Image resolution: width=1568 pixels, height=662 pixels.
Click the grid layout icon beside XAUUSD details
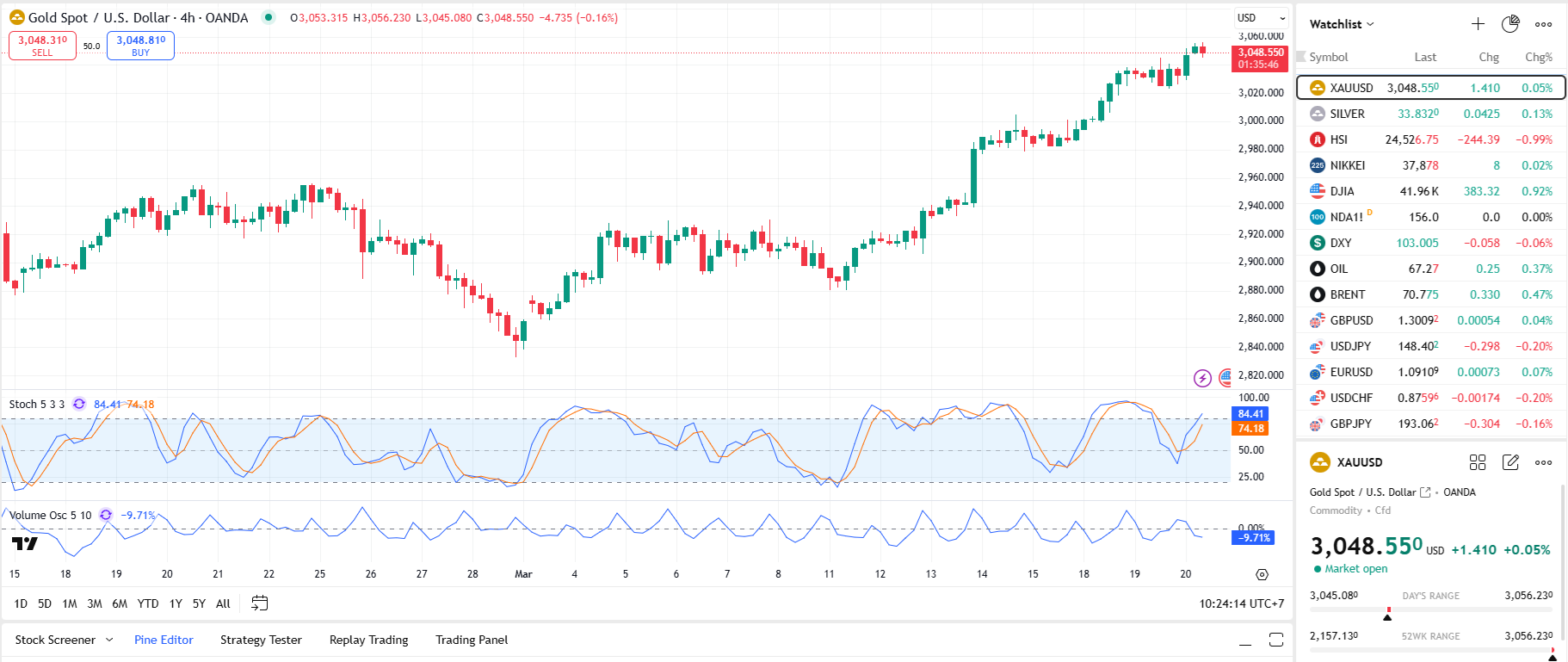pyautogui.click(x=1478, y=462)
